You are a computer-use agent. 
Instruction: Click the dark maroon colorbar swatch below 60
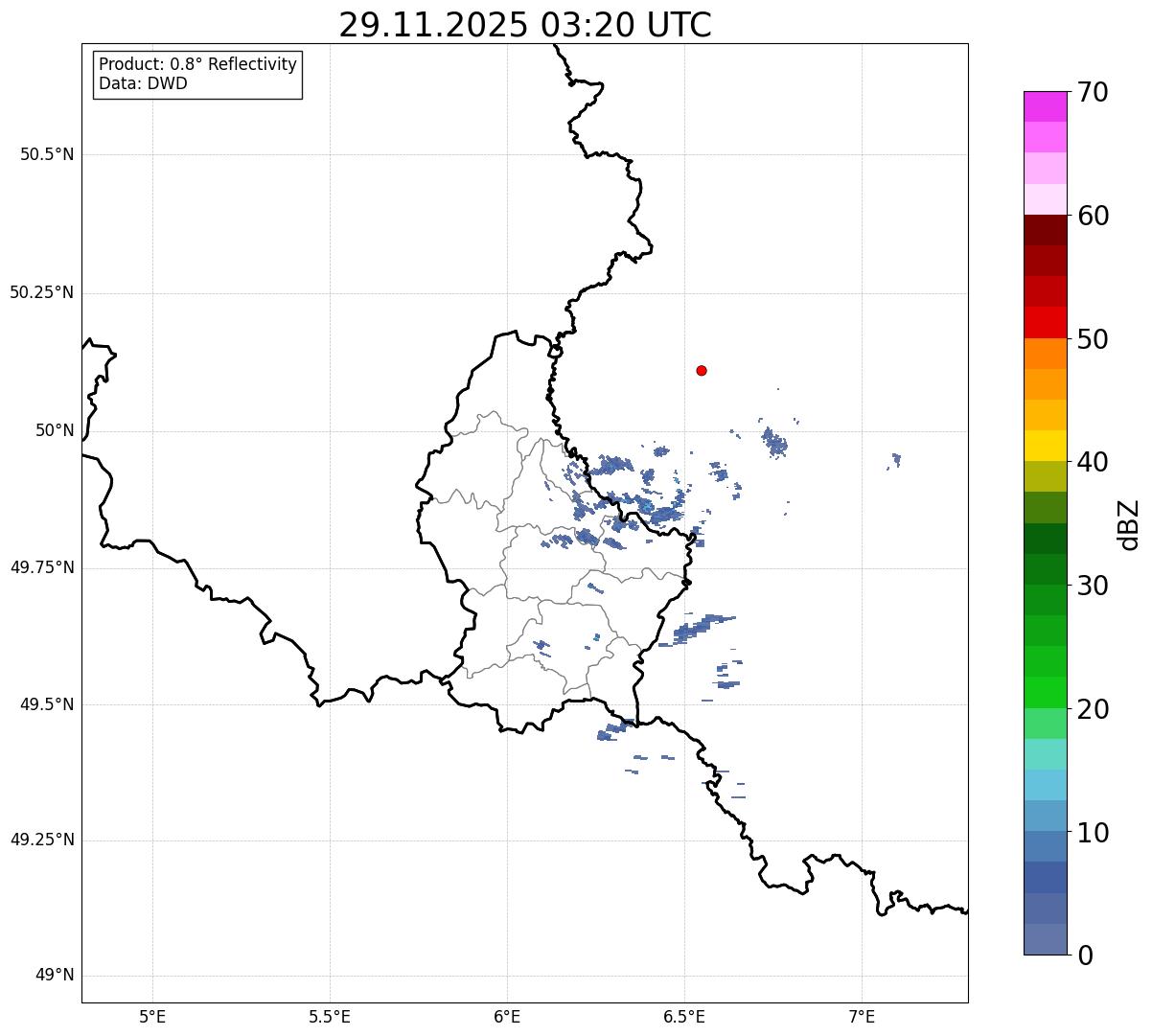[x=1045, y=230]
